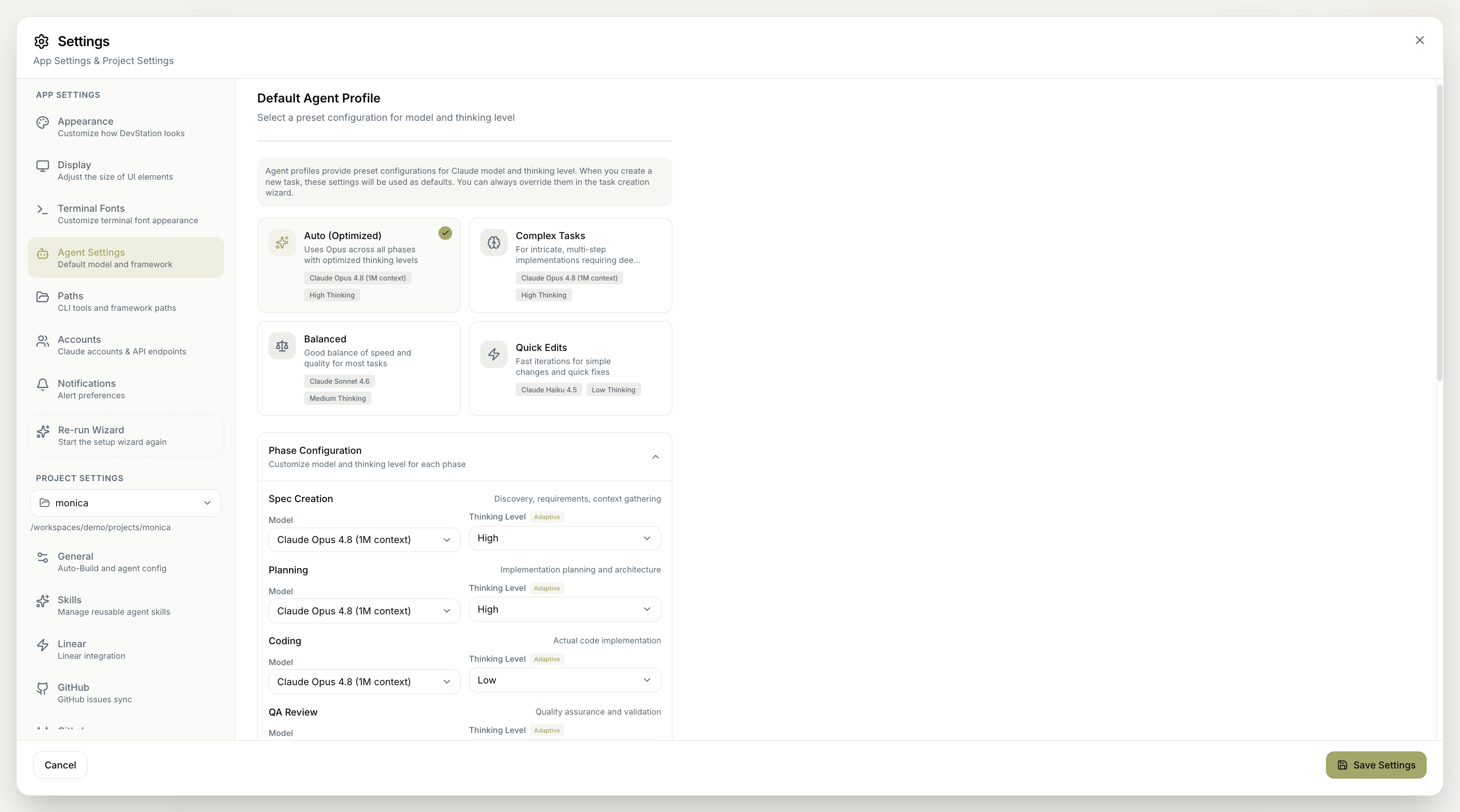This screenshot has height=812, width=1460.
Task: Click the GitHub octocat icon
Action: 43,689
